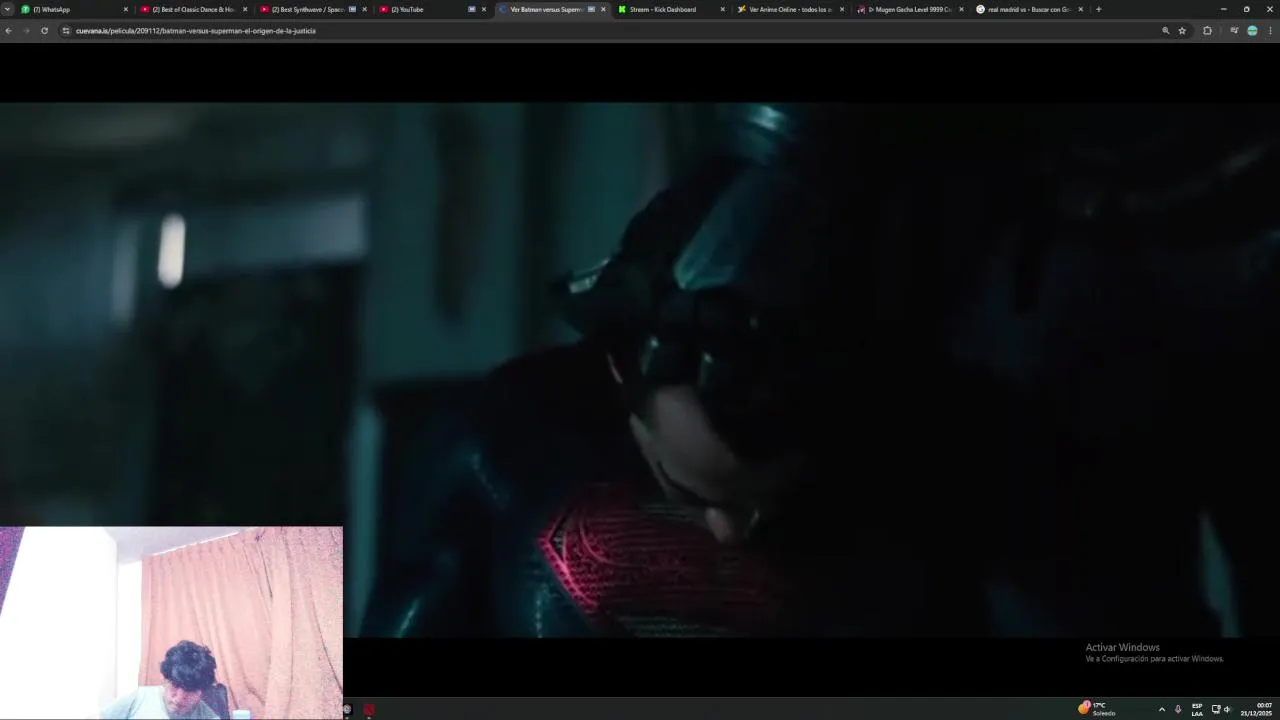This screenshot has height=720, width=1280.
Task: Close the Ver Batman versus Superman tab
Action: (x=603, y=9)
